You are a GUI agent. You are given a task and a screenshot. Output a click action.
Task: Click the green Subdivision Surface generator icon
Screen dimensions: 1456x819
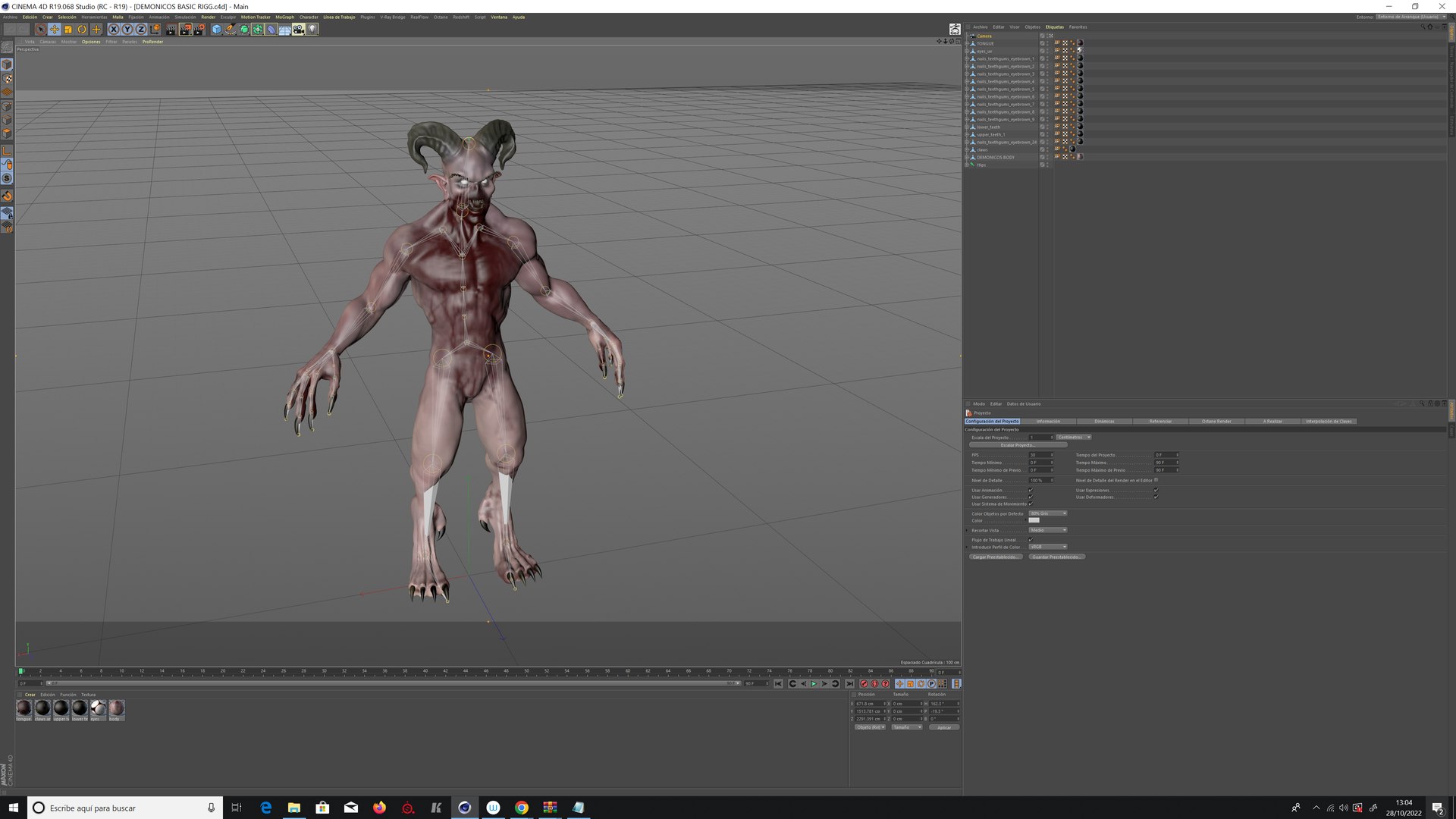pyautogui.click(x=244, y=29)
